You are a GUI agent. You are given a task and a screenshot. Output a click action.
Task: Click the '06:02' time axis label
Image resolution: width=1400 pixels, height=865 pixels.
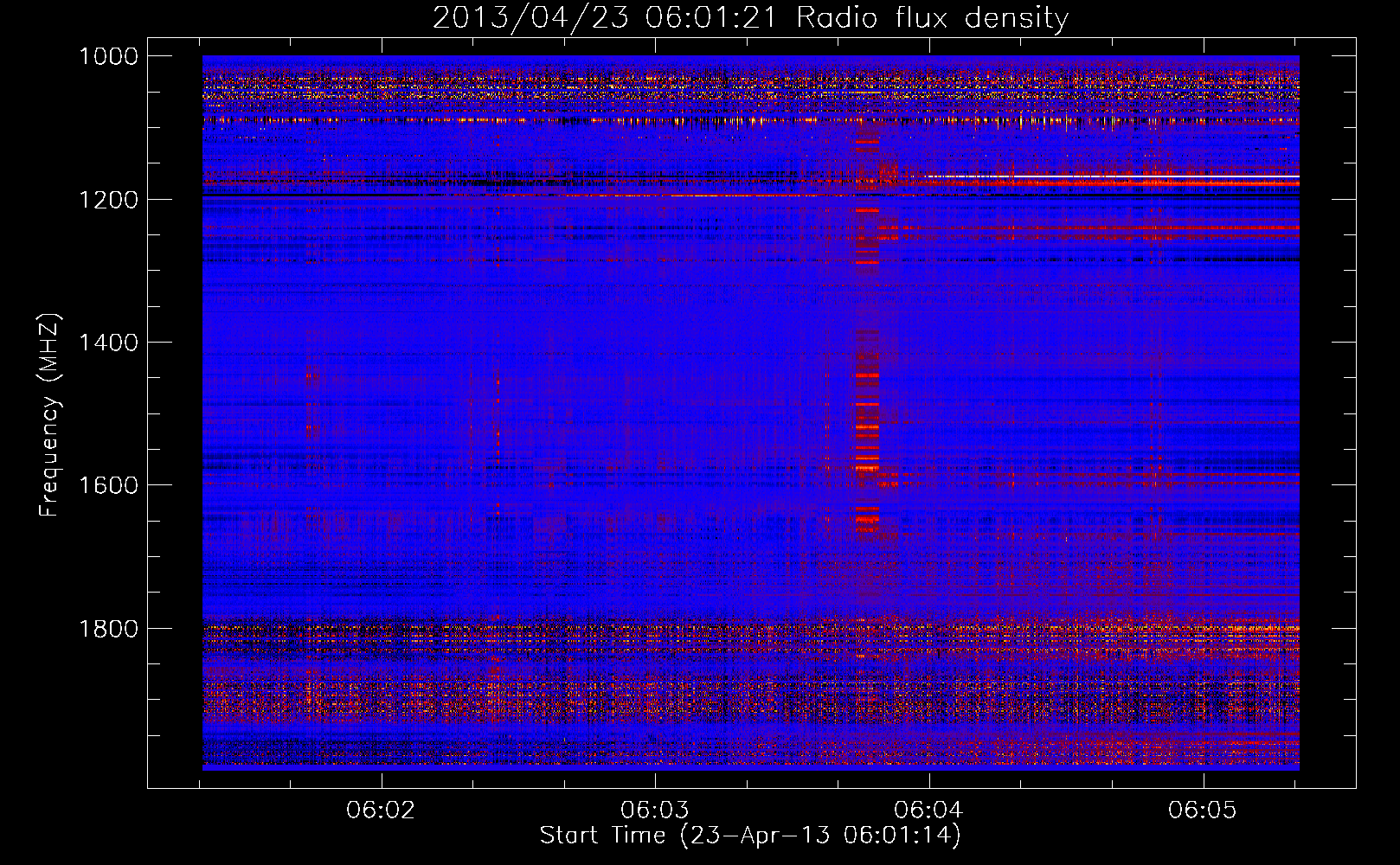[x=381, y=811]
